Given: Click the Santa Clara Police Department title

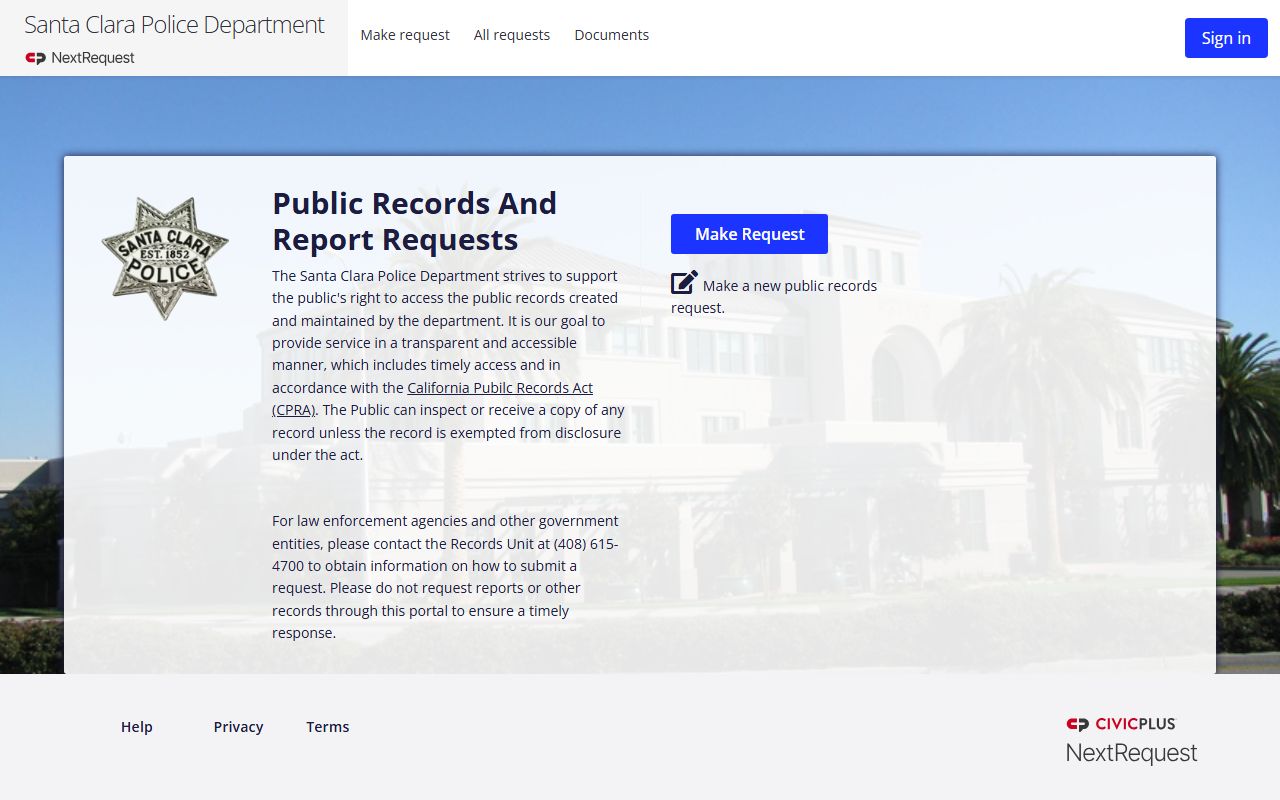Looking at the screenshot, I should (174, 25).
